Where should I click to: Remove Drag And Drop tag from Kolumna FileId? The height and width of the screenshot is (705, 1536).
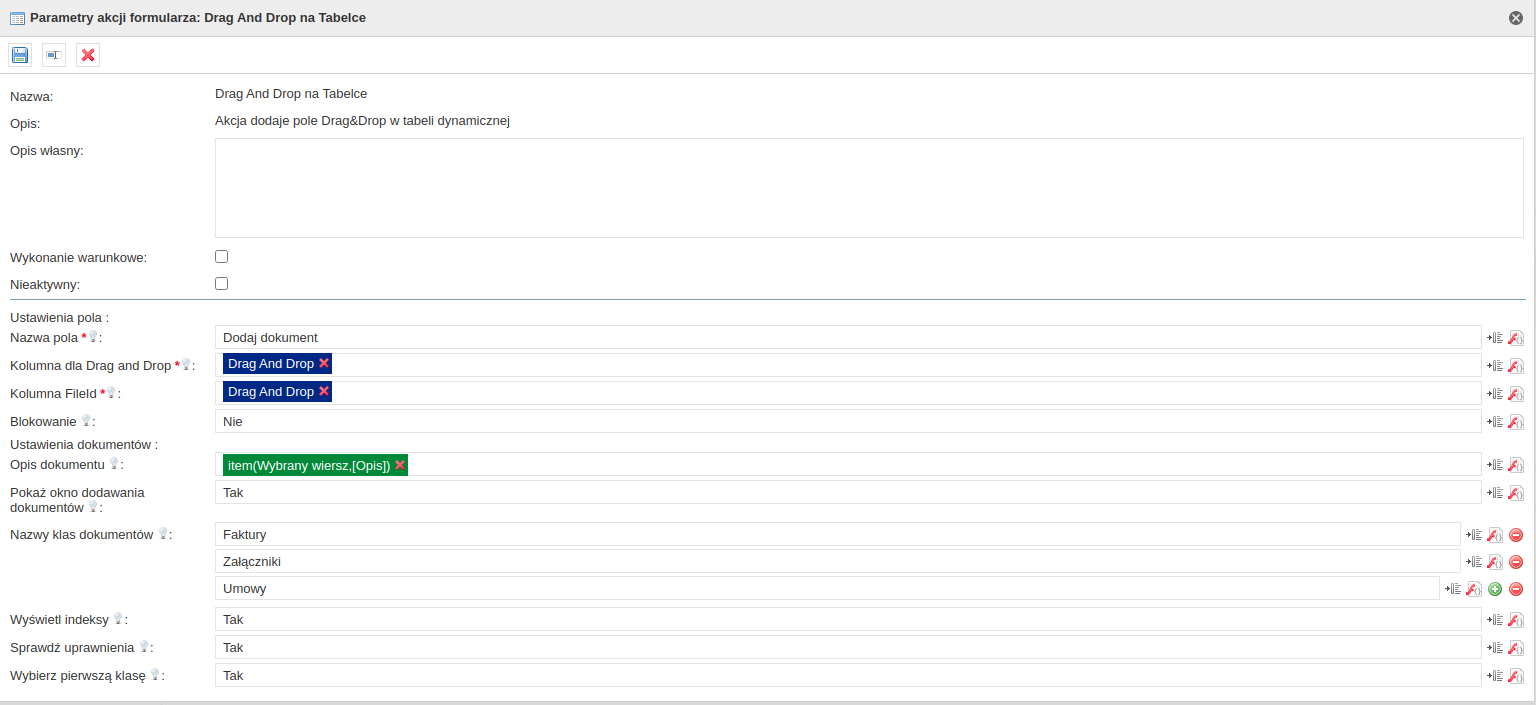[x=324, y=392]
